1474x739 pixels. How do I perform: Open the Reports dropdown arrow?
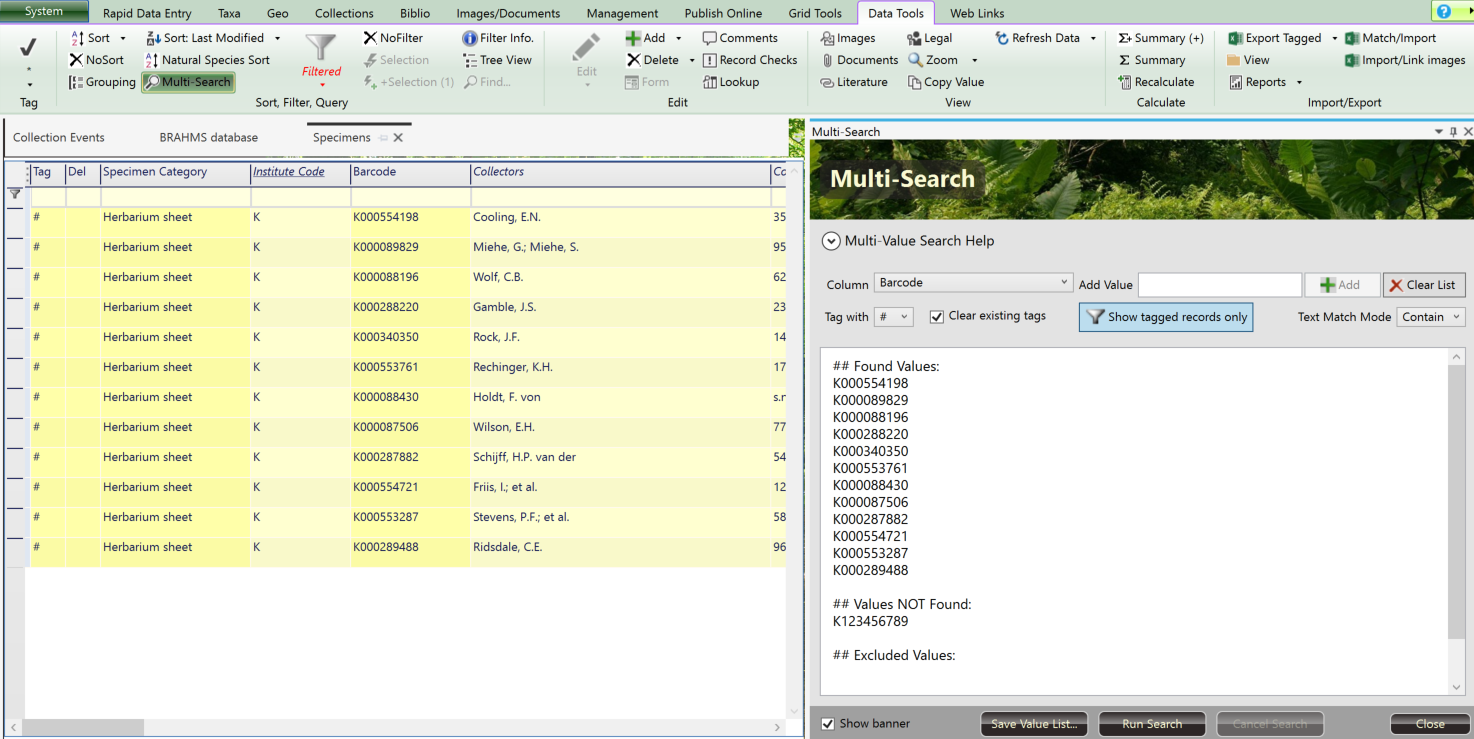pyautogui.click(x=1299, y=82)
